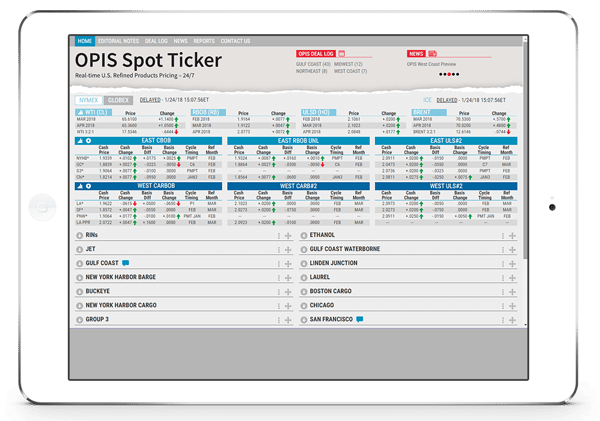Click the DELAYED link next to ICE
The width and height of the screenshot is (600, 421).
pos(447,100)
